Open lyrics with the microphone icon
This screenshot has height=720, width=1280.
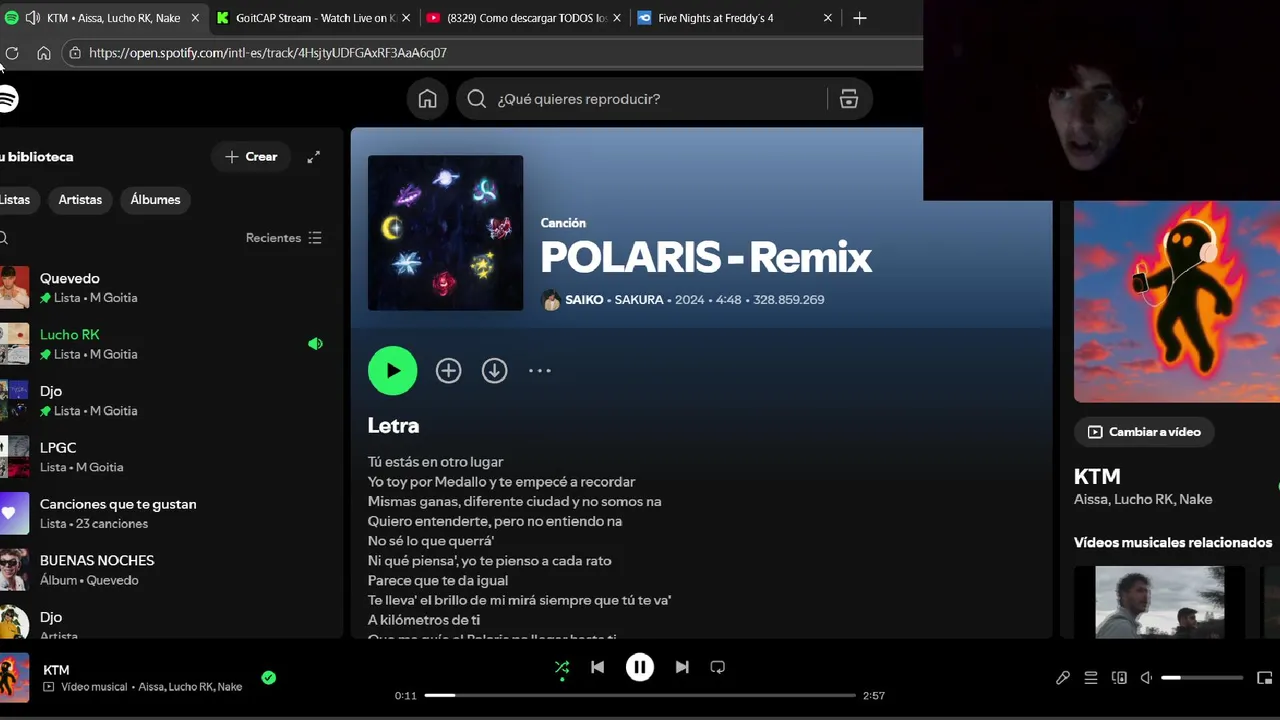[1063, 678]
